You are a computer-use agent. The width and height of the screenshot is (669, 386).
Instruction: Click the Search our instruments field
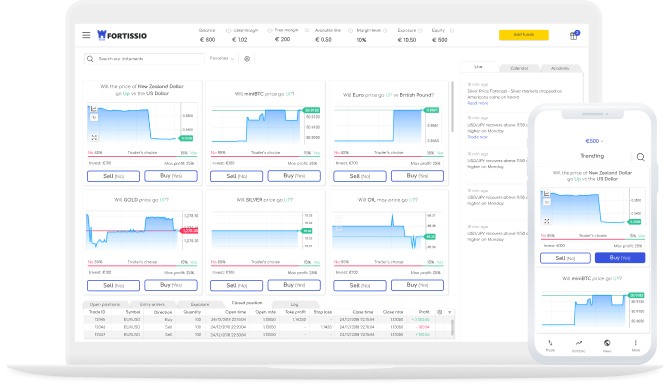[144, 59]
